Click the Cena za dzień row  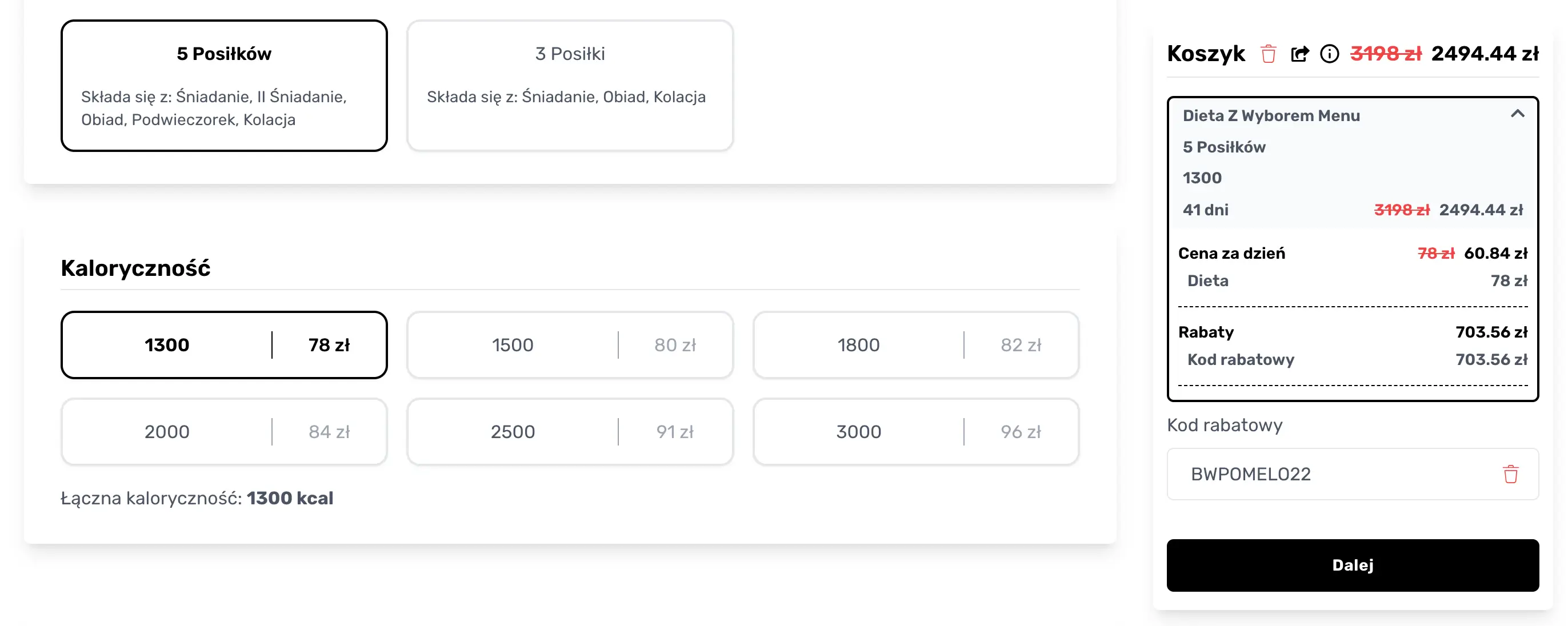click(1353, 253)
